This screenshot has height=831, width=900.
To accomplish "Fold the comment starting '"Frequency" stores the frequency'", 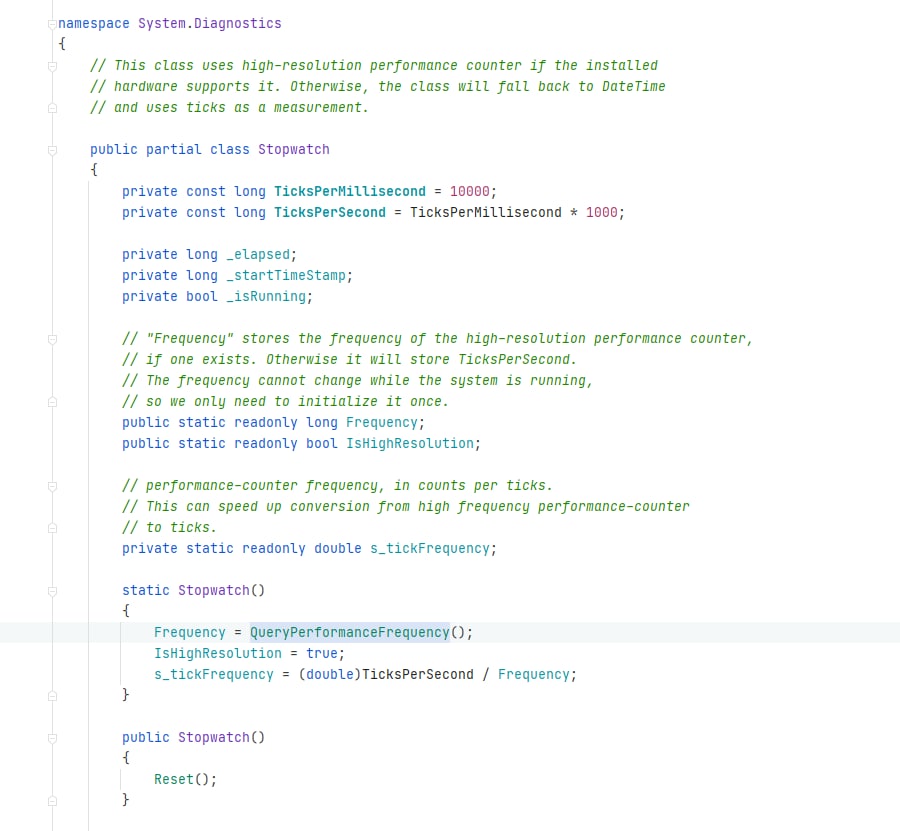I will pyautogui.click(x=52, y=339).
